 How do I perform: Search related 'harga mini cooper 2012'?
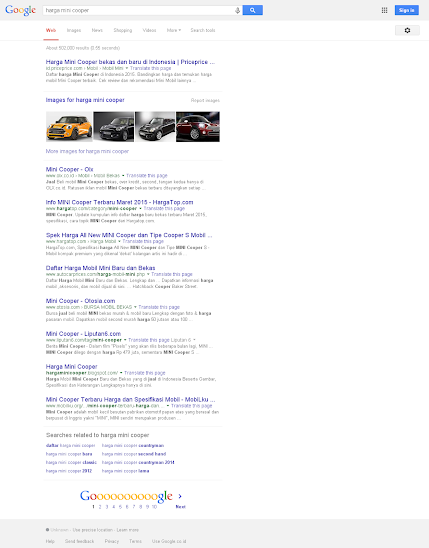coord(69,471)
